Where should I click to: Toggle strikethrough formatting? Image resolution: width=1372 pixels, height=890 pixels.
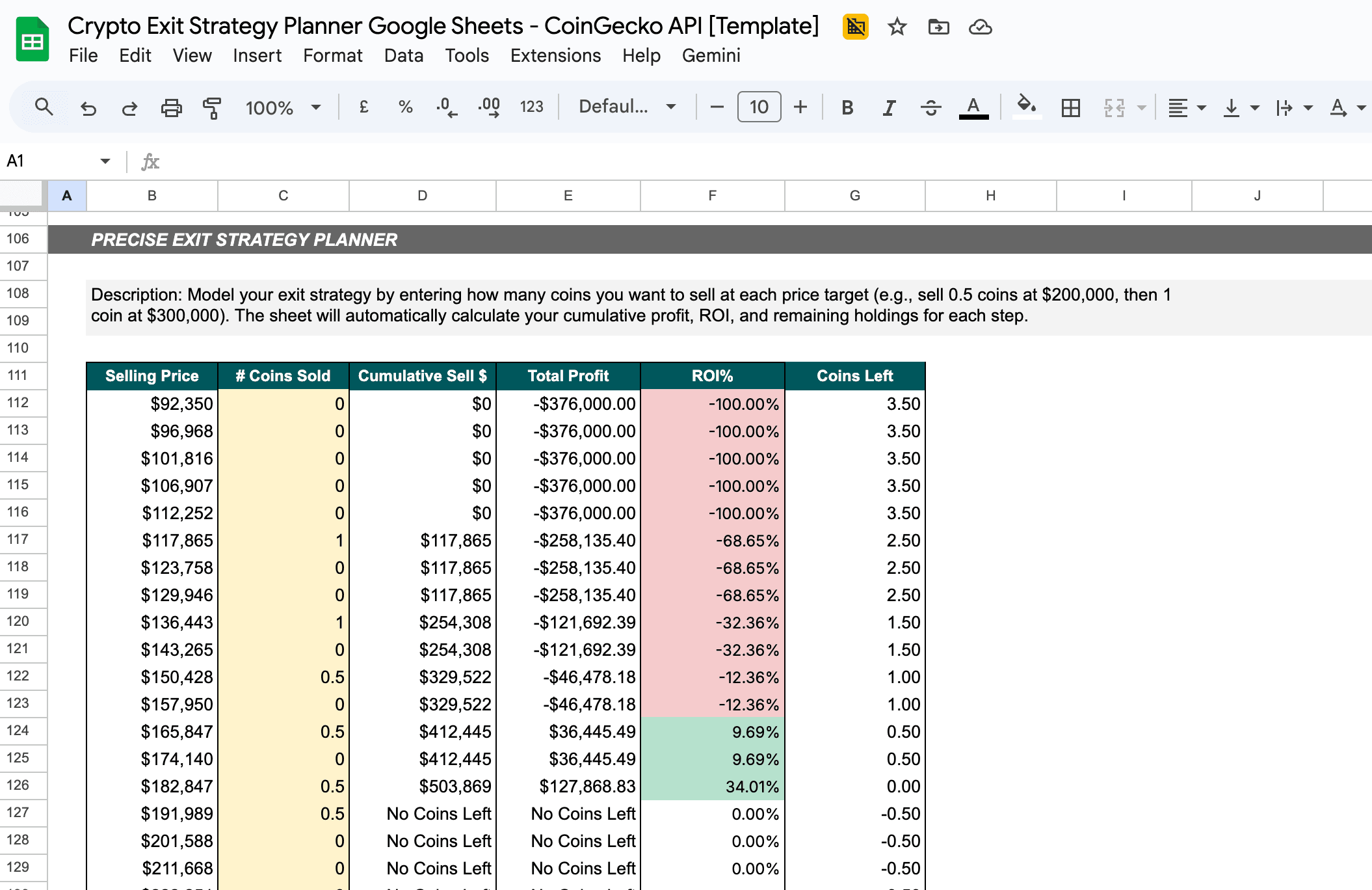[930, 107]
